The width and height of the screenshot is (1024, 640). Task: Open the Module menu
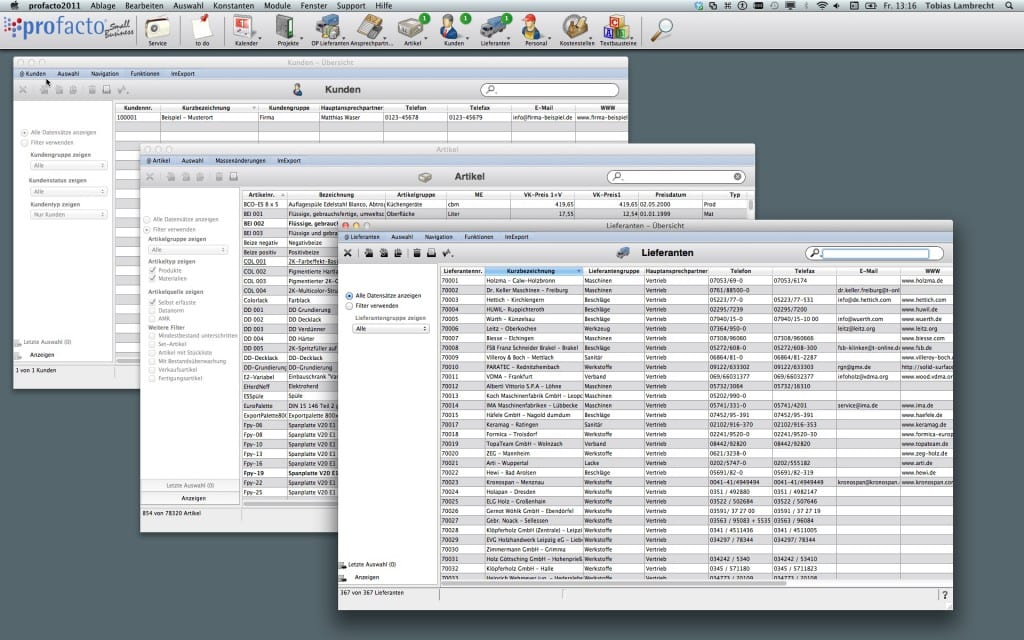[277, 5]
